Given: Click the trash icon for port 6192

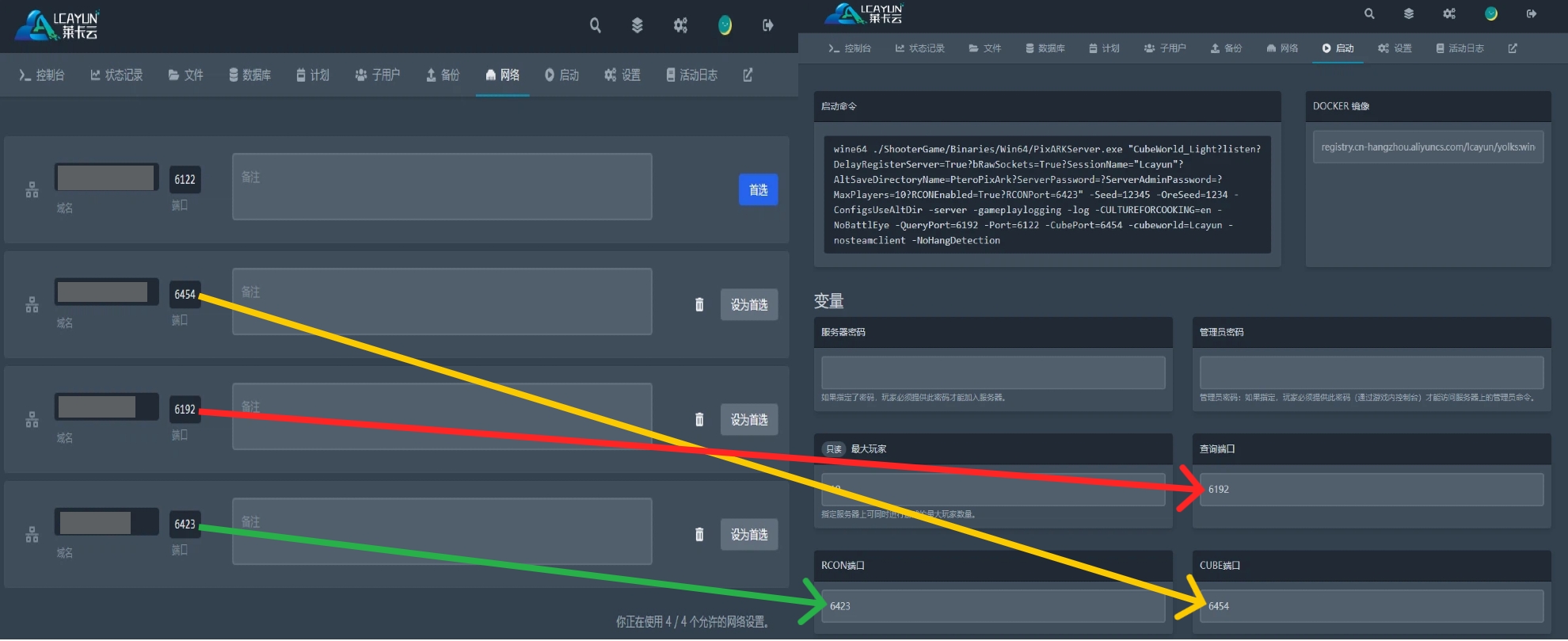Looking at the screenshot, I should 699,420.
